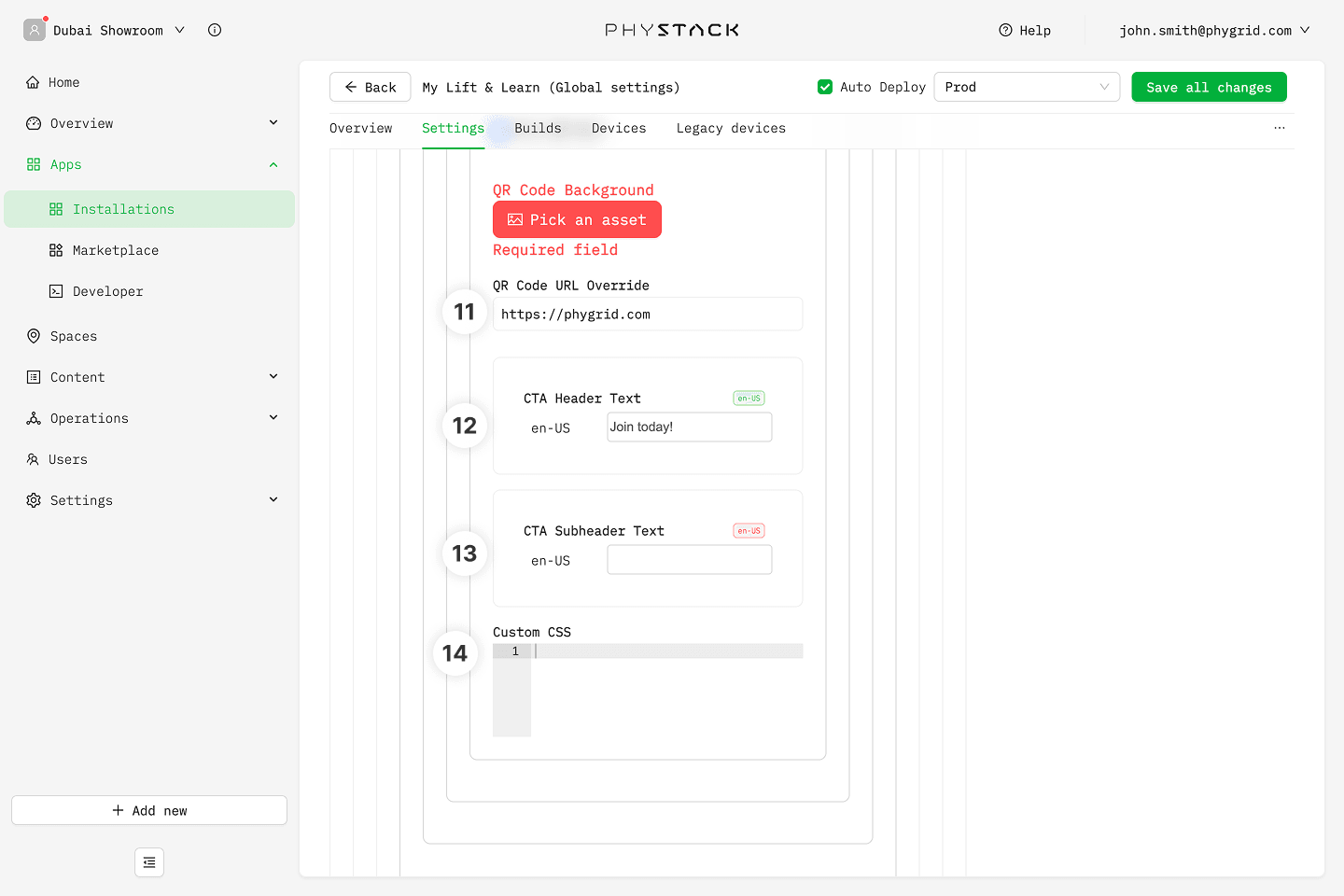Click the Developer terminal icon

click(x=56, y=291)
